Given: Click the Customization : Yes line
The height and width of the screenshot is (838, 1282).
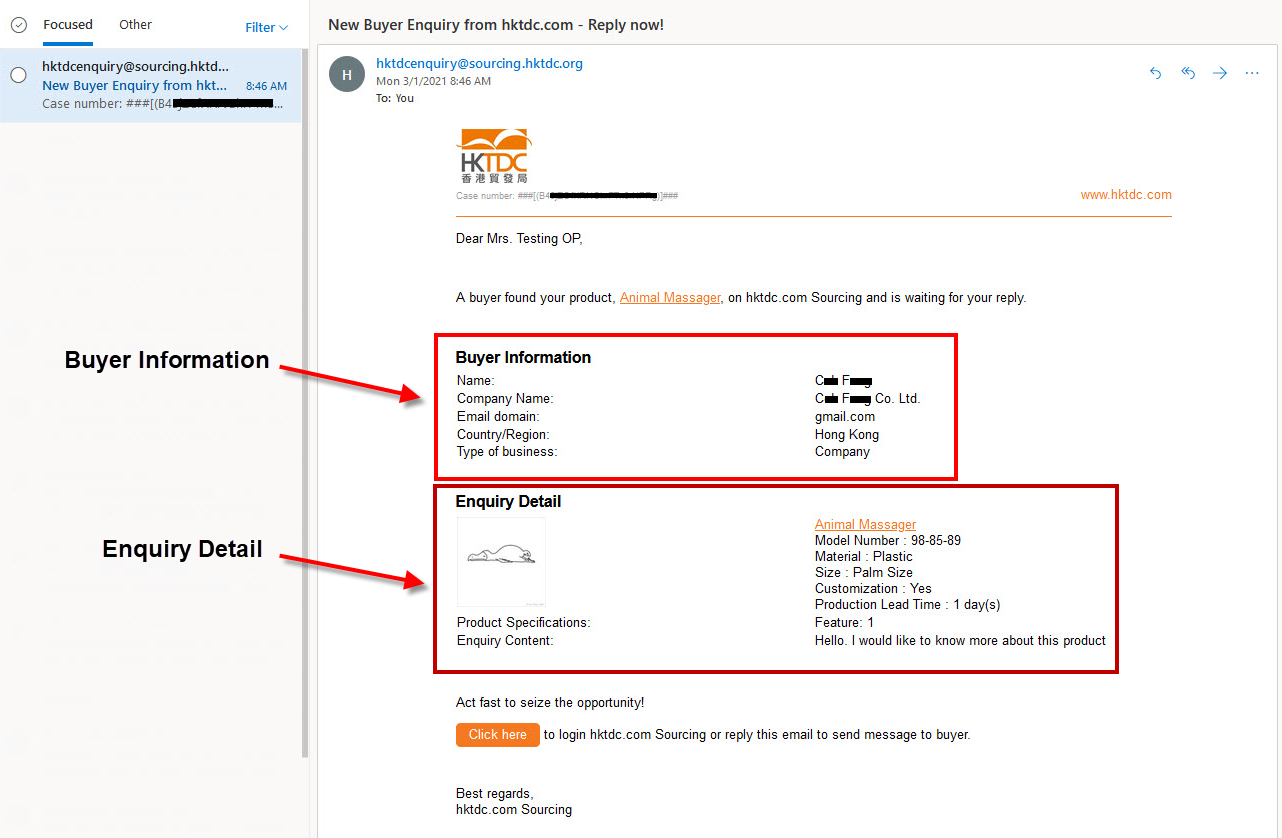Looking at the screenshot, I should click(873, 589).
